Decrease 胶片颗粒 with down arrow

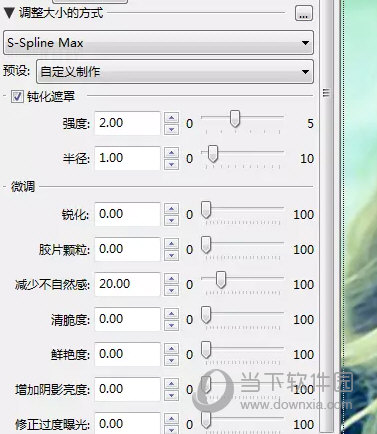point(171,255)
